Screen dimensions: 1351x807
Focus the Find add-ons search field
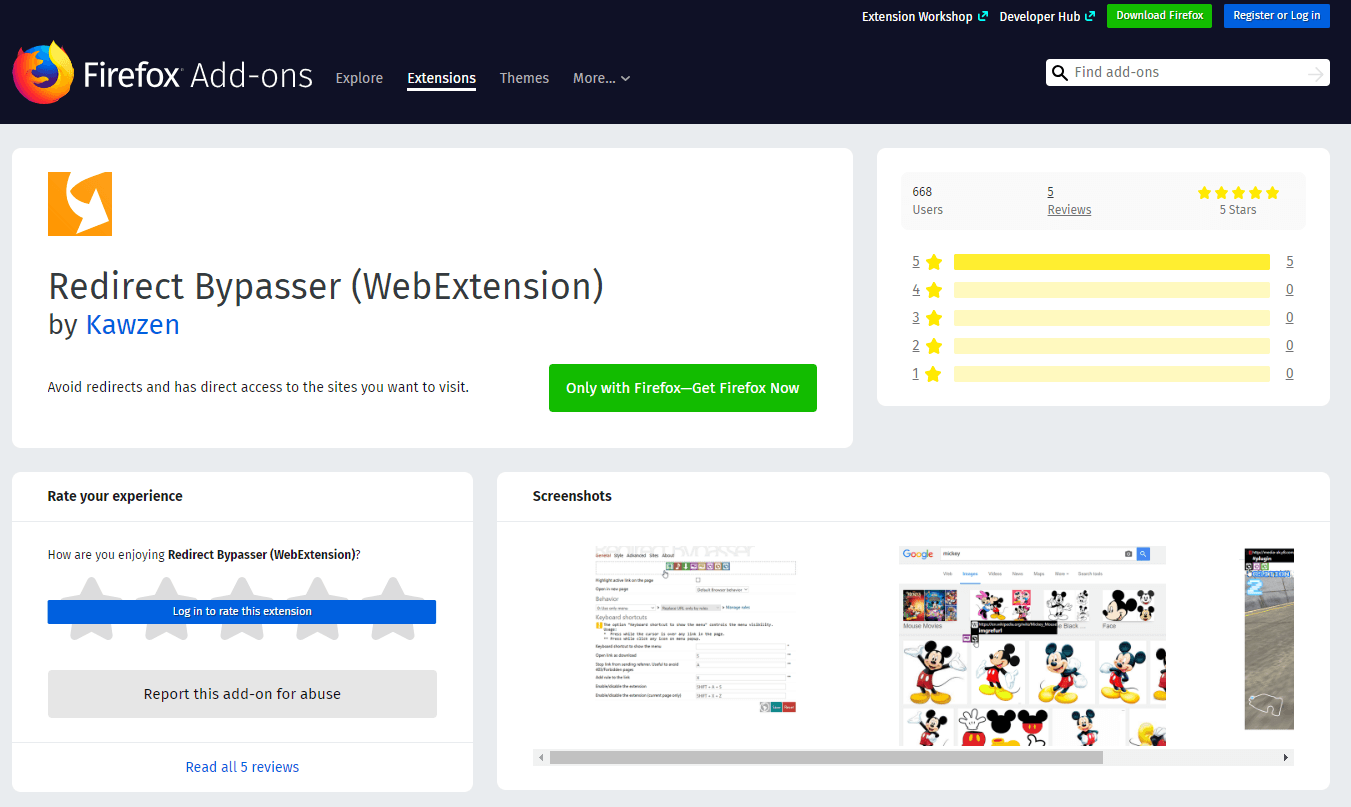pyautogui.click(x=1186, y=73)
